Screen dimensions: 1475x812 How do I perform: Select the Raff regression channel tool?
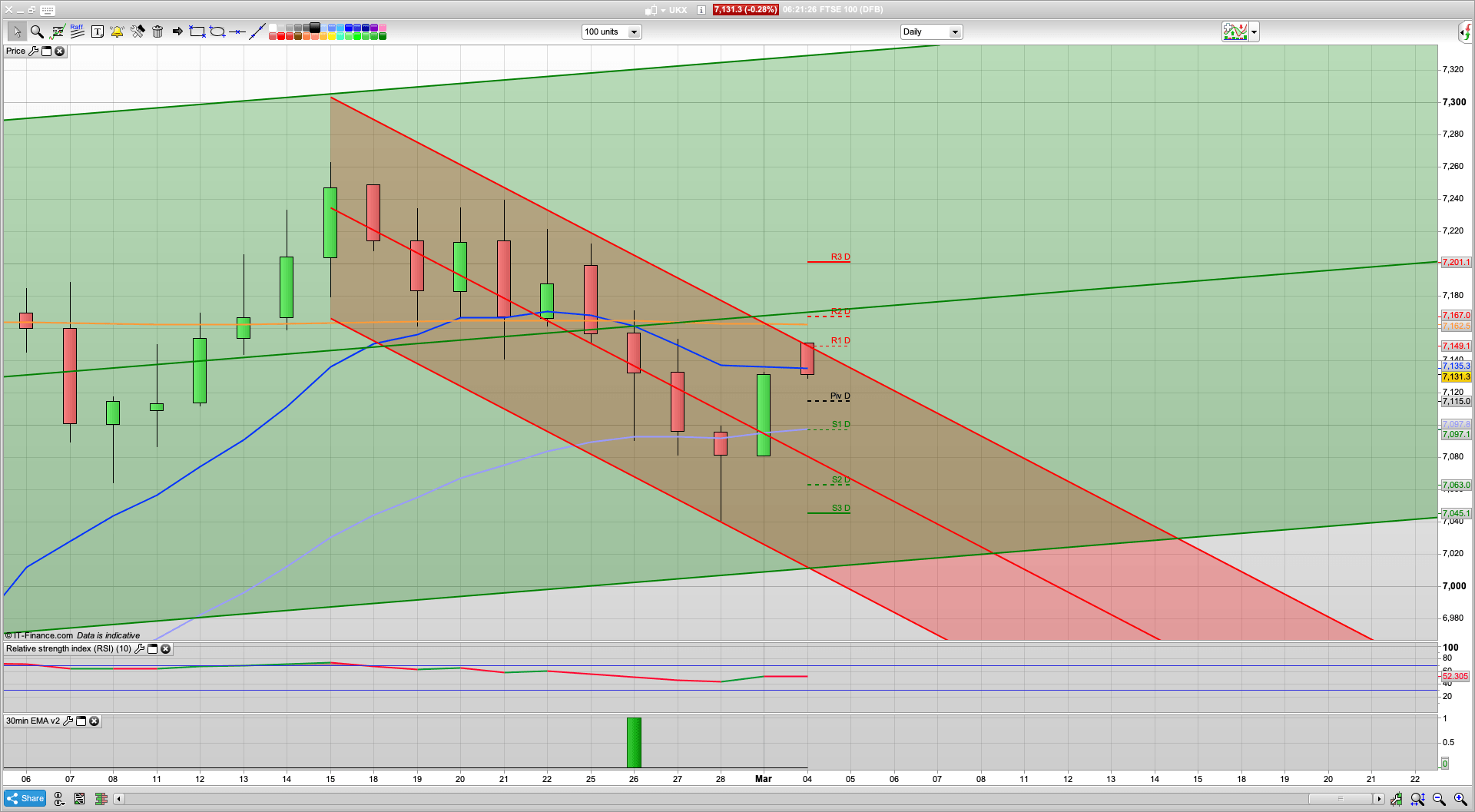click(x=77, y=31)
